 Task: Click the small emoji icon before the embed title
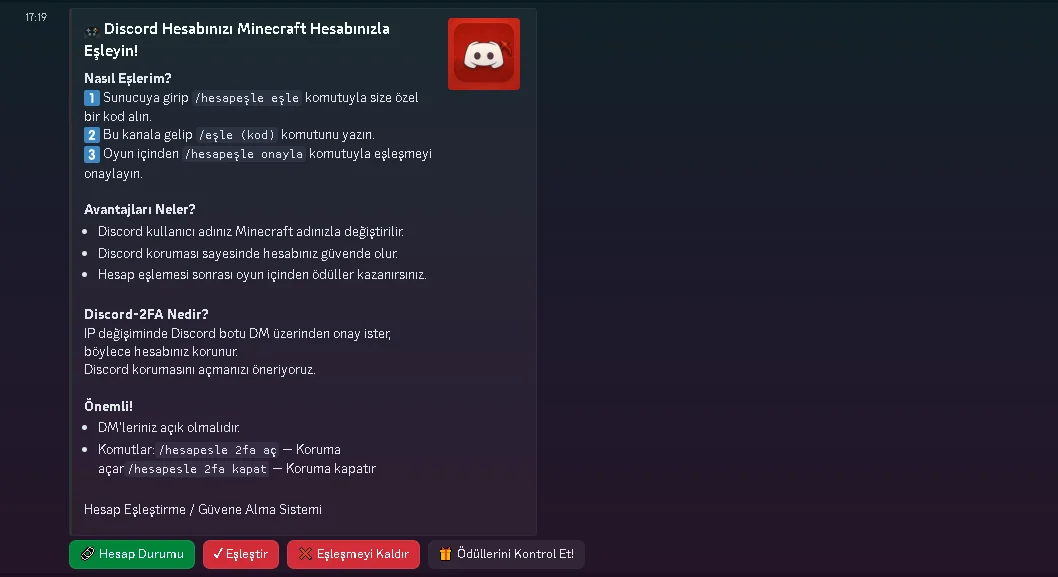pyautogui.click(x=92, y=30)
